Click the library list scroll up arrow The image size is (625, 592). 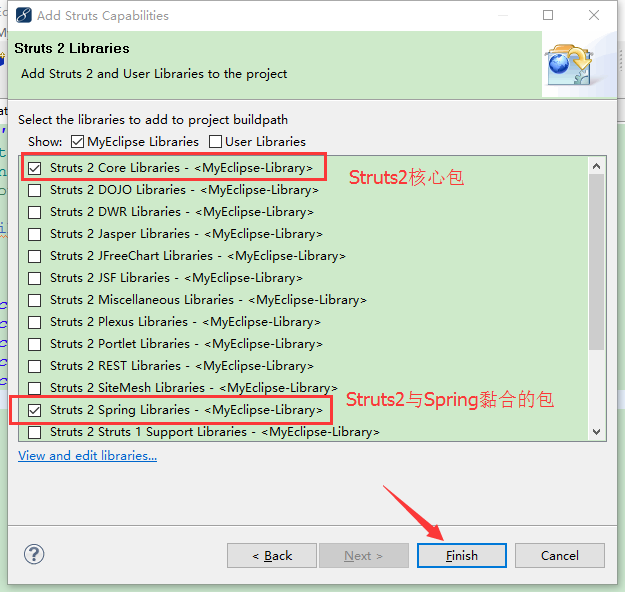[x=596, y=166]
